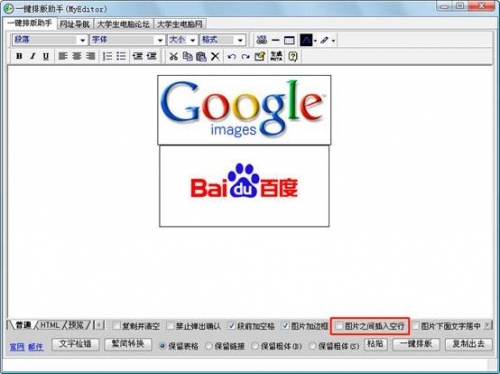Decrease indent of paragraph
Screen dimensions: 500x374
click(x=137, y=56)
